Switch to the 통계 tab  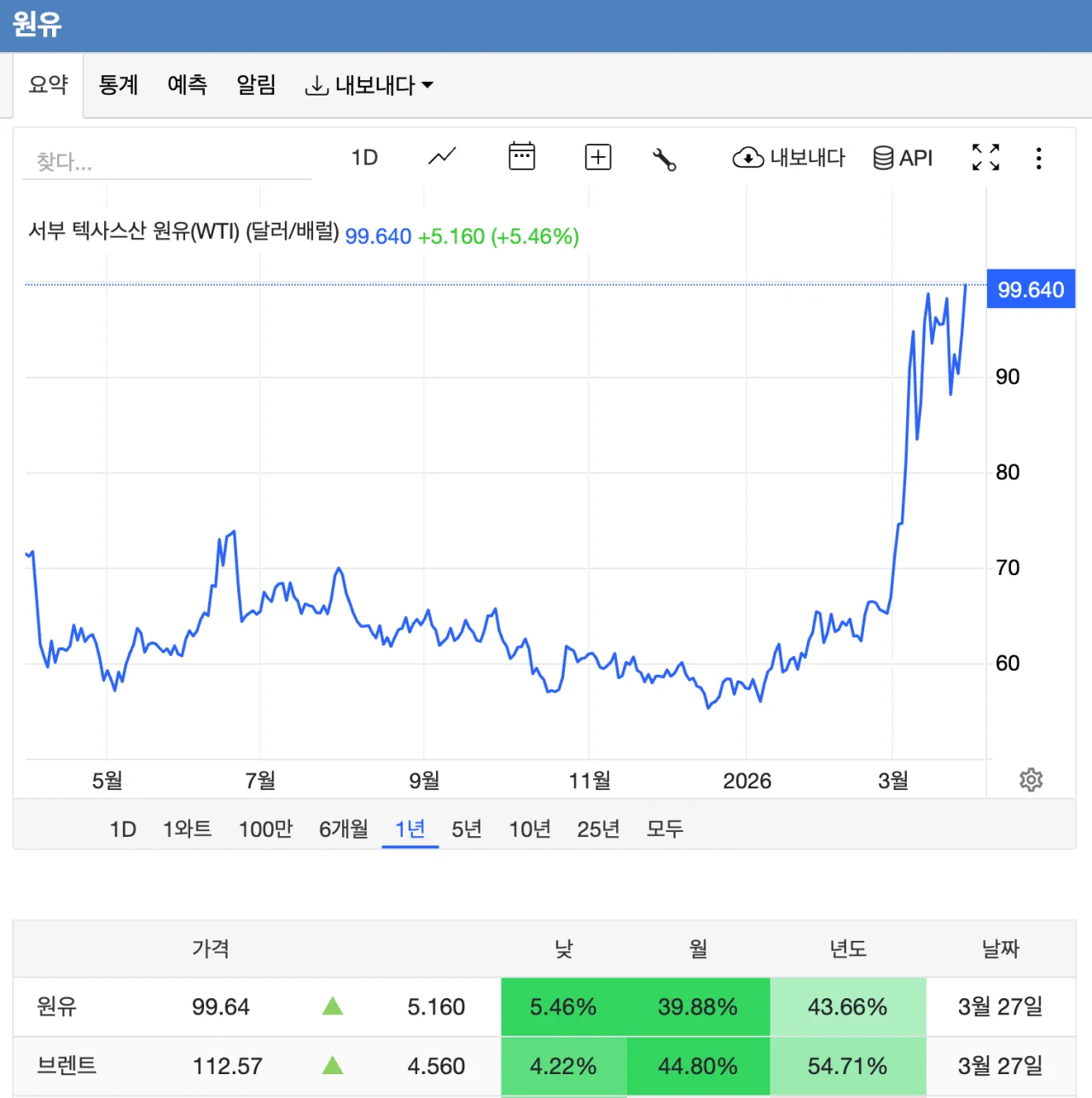[x=119, y=84]
